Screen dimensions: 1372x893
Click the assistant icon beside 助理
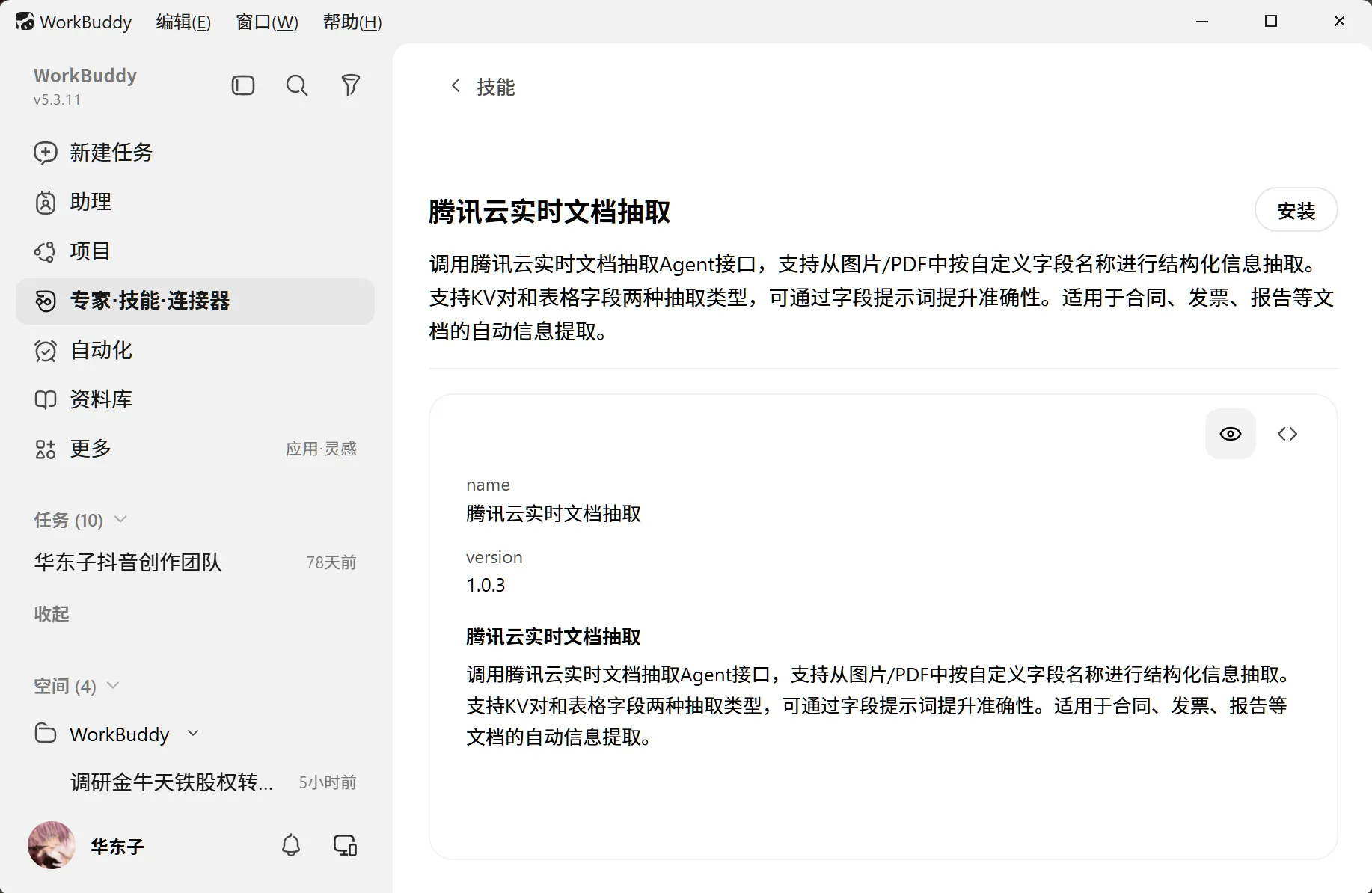46,202
